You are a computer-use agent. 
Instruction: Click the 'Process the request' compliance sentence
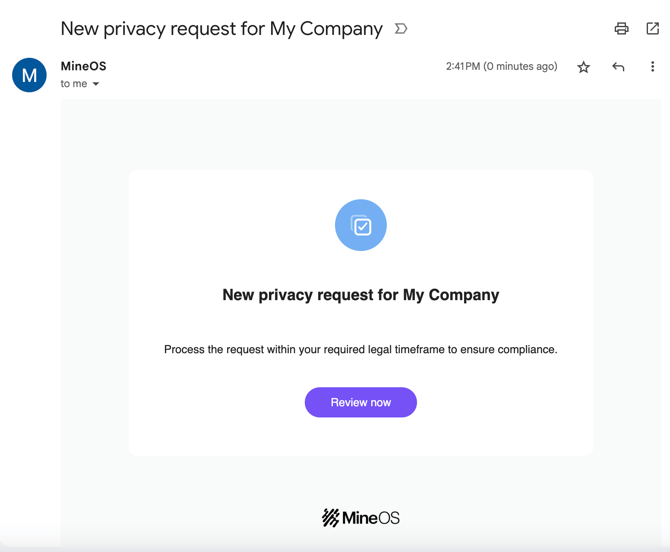(360, 349)
